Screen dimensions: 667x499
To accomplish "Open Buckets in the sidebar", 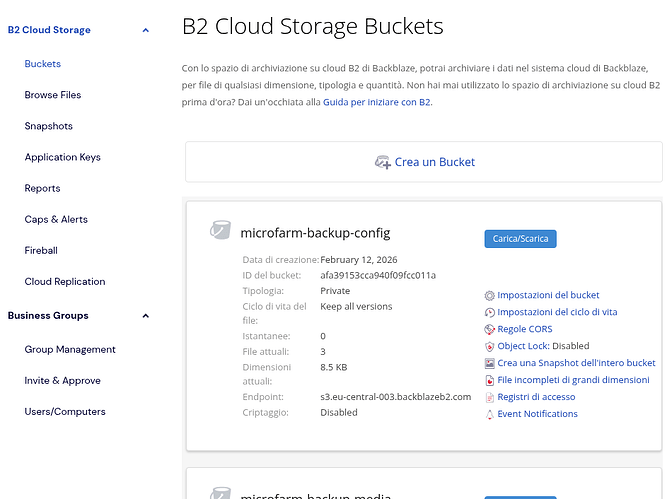I will [x=43, y=64].
